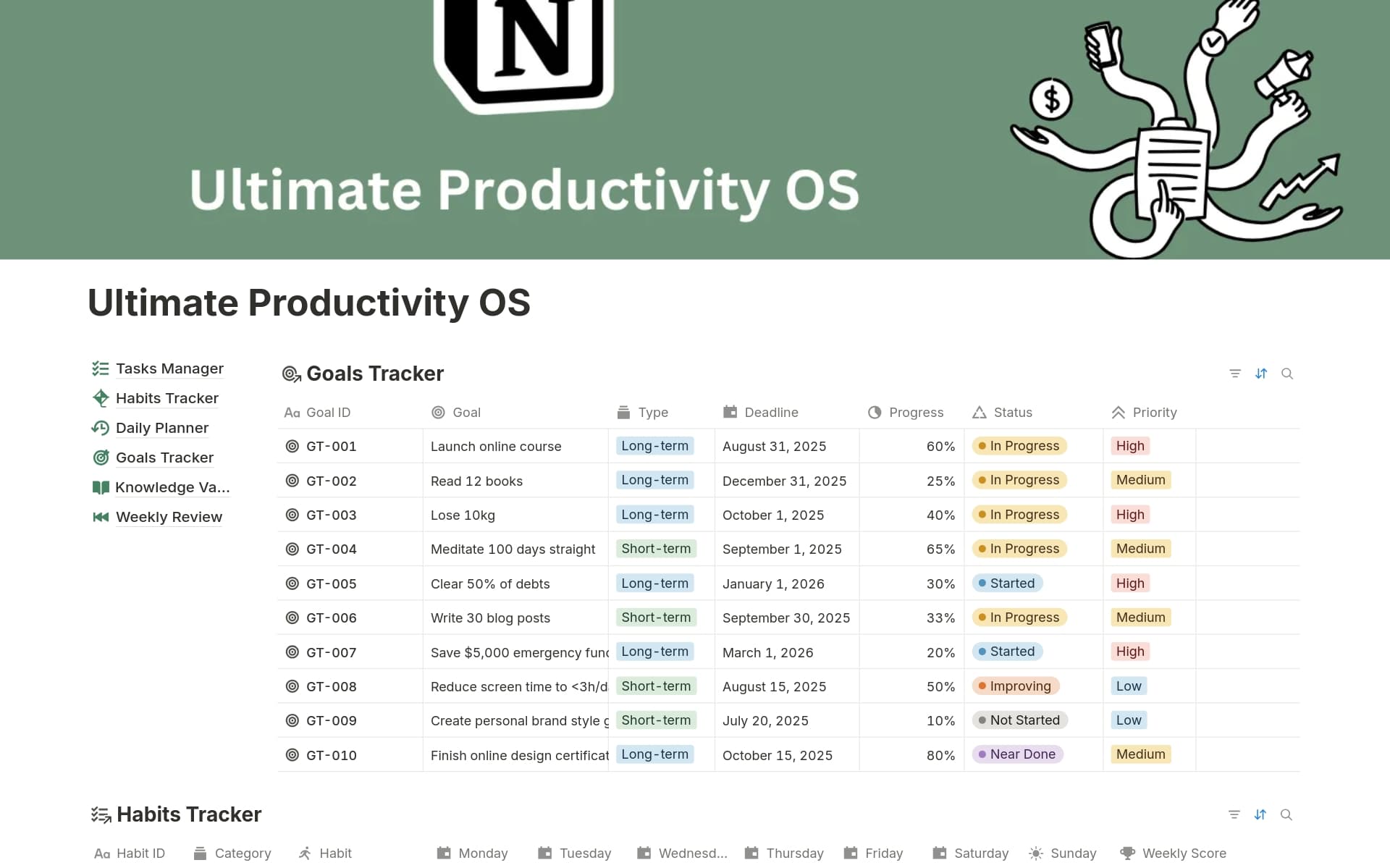The image size is (1390, 868).
Task: Click the target icon next to Goals Tracker sidebar link
Action: point(101,457)
